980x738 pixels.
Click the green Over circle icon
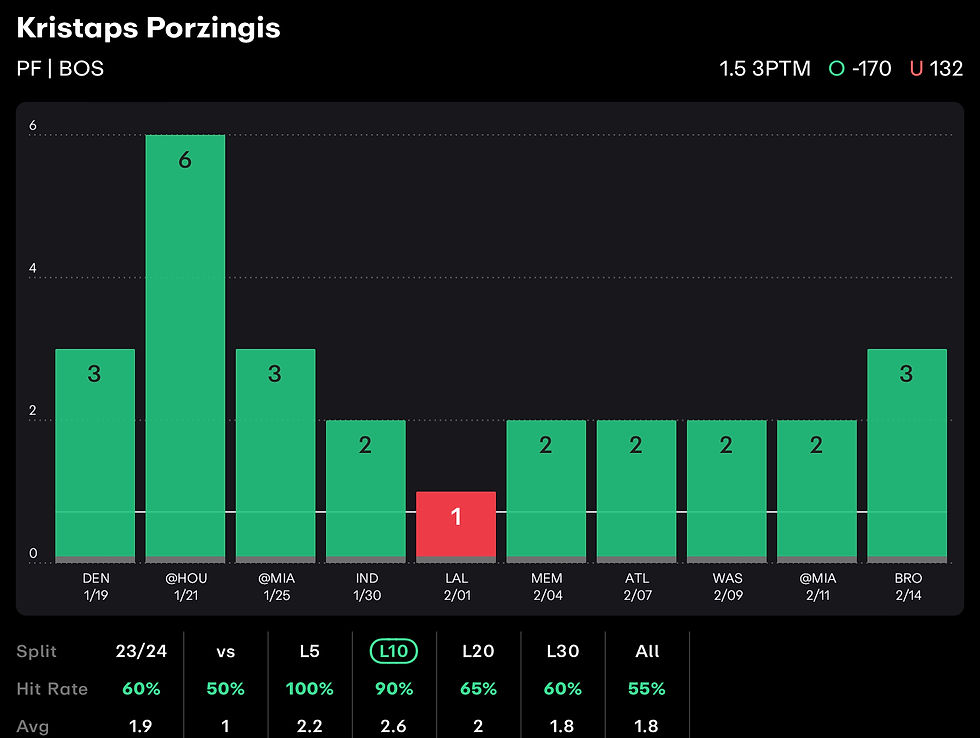coord(837,69)
